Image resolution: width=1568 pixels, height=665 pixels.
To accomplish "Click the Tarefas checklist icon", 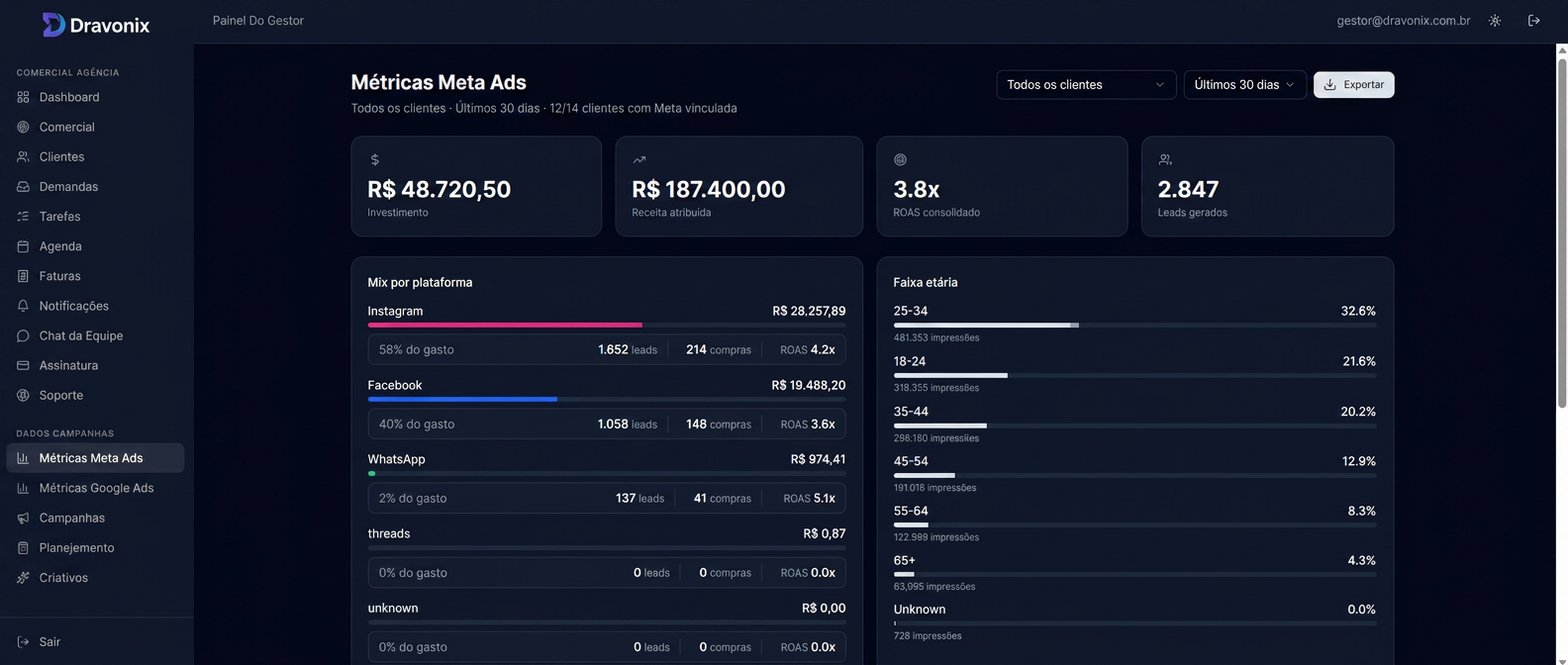I will 23,216.
